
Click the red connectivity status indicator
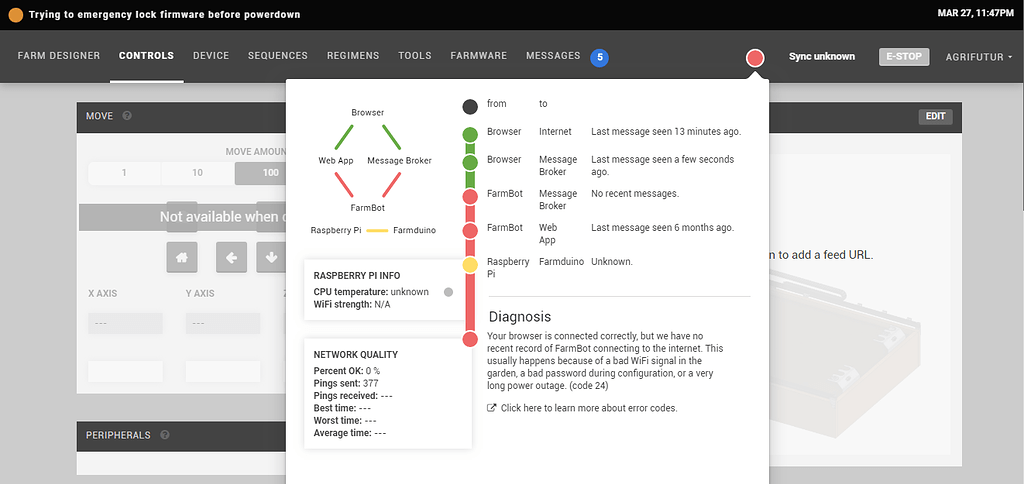[755, 58]
